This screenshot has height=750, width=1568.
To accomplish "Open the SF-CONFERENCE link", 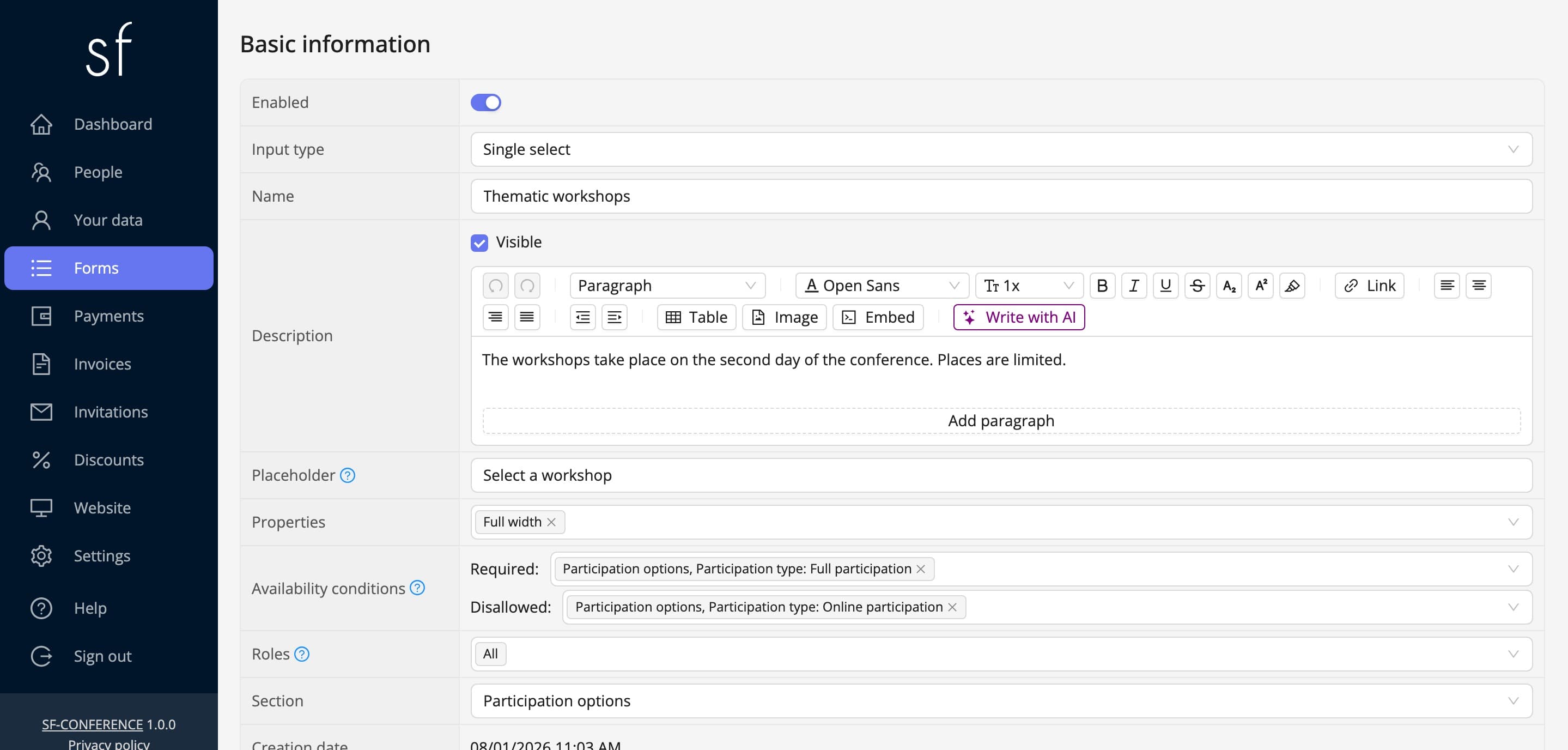I will point(92,724).
